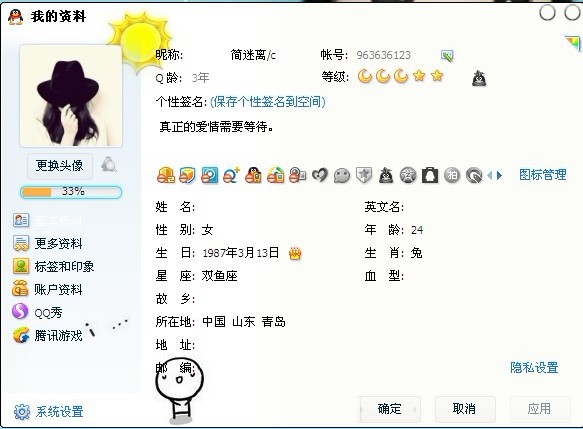Click the camera bag icon in icon row
Screen dimensions: 583x429
pyautogui.click(x=430, y=175)
